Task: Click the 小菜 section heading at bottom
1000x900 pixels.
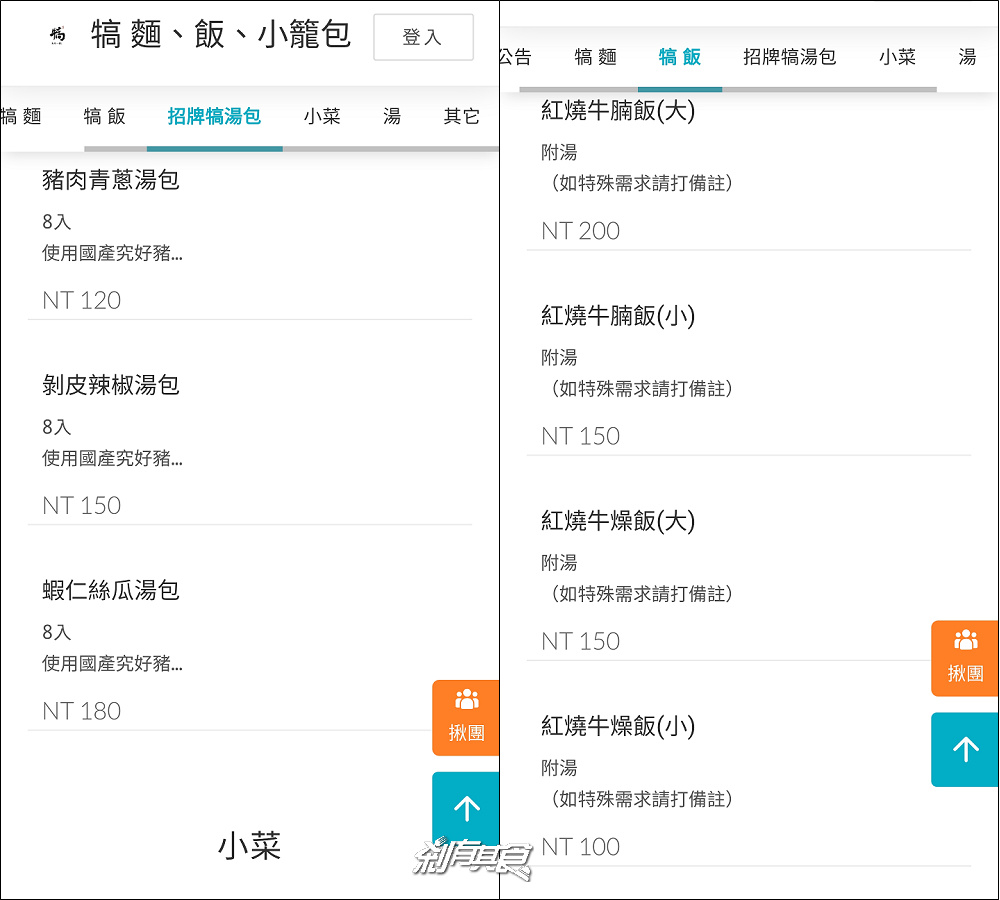Action: coord(249,846)
